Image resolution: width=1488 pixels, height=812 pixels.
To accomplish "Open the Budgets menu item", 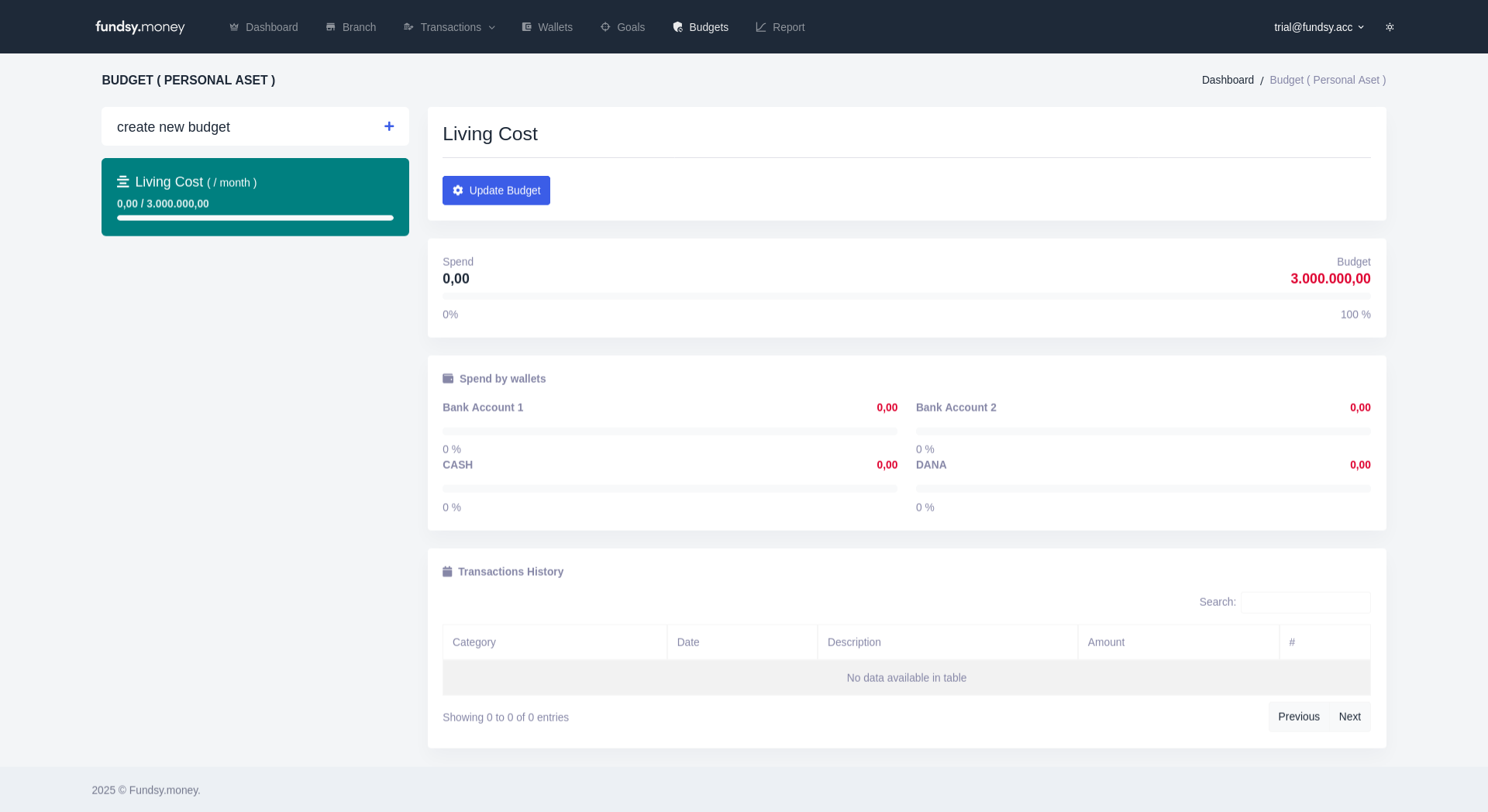I will coord(701,27).
